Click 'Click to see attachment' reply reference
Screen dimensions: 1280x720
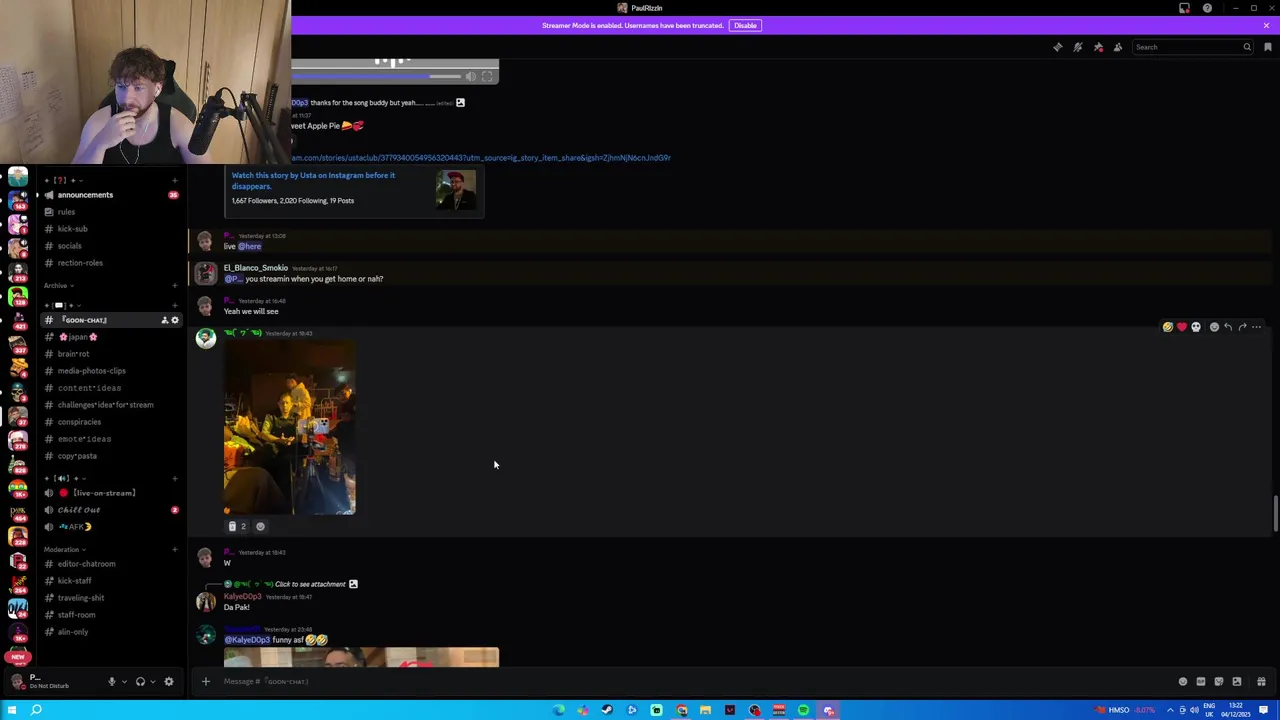coord(310,584)
